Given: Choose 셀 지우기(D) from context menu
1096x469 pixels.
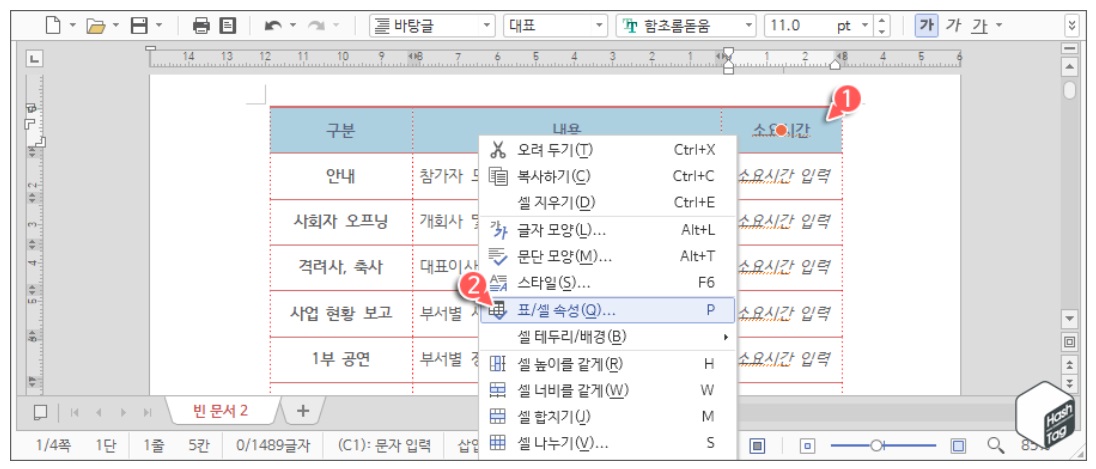Looking at the screenshot, I should (607, 203).
